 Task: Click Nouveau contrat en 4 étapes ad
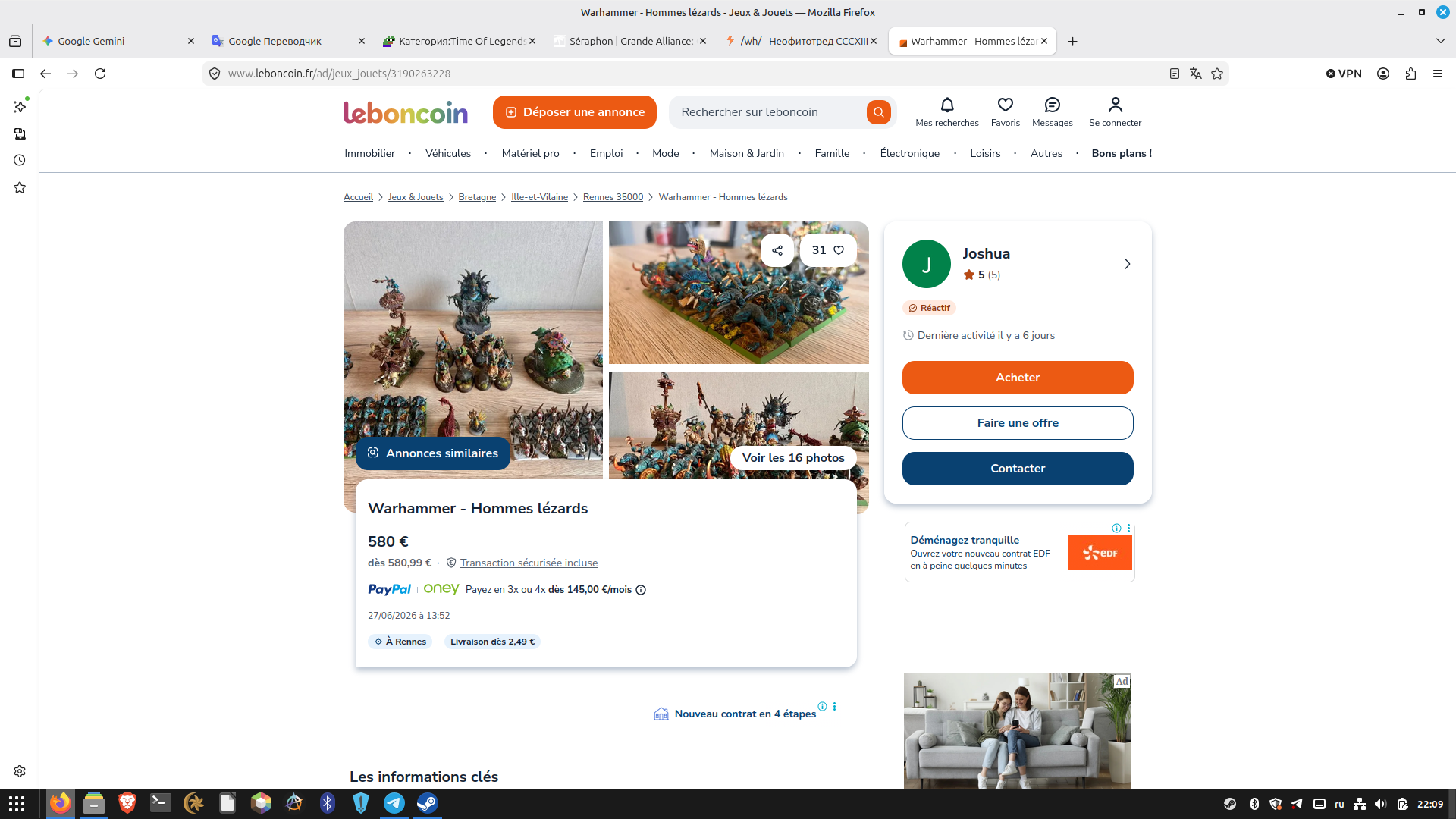pyautogui.click(x=745, y=714)
